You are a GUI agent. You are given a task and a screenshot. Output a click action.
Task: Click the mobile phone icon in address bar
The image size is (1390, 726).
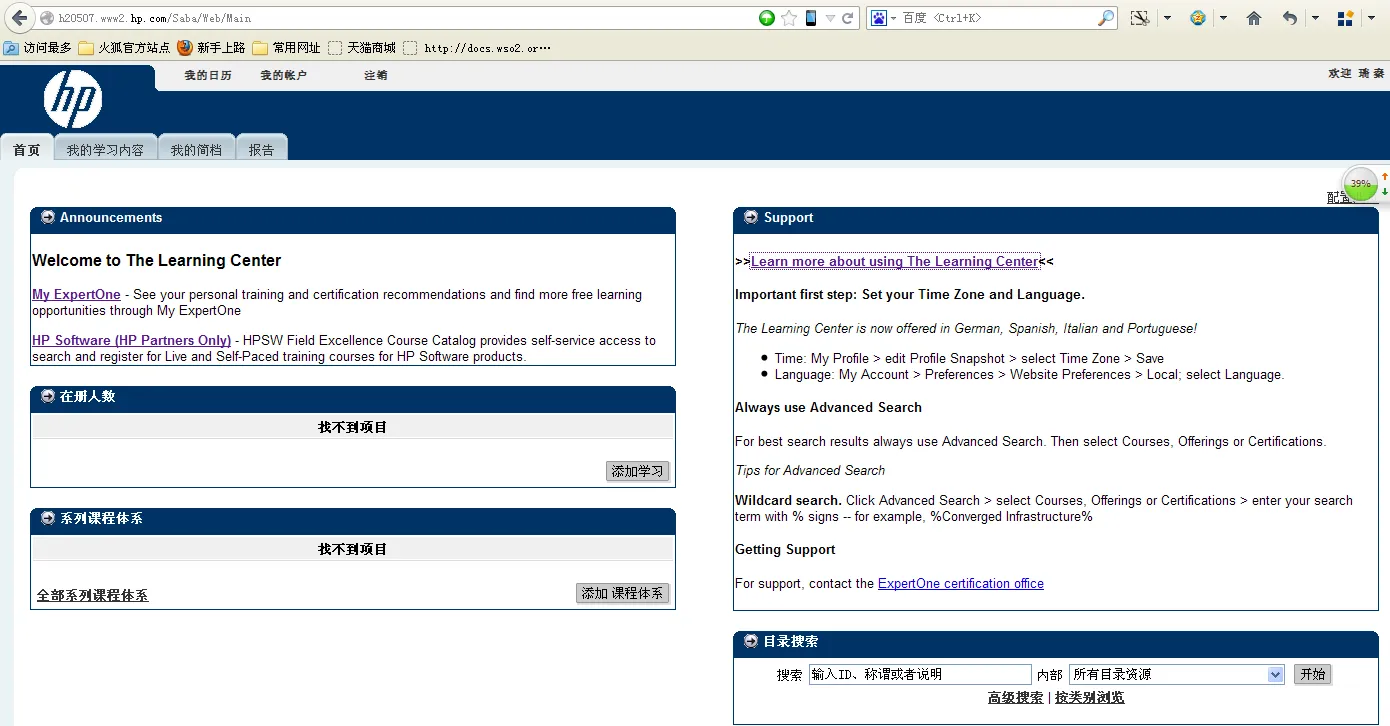[811, 18]
